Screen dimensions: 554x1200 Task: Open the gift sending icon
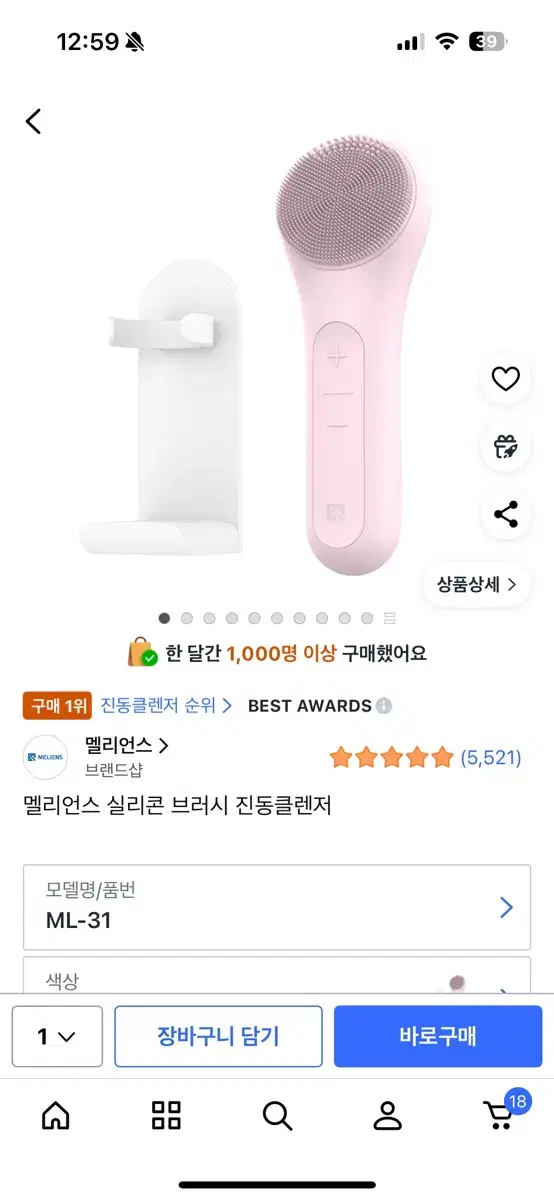click(x=506, y=447)
